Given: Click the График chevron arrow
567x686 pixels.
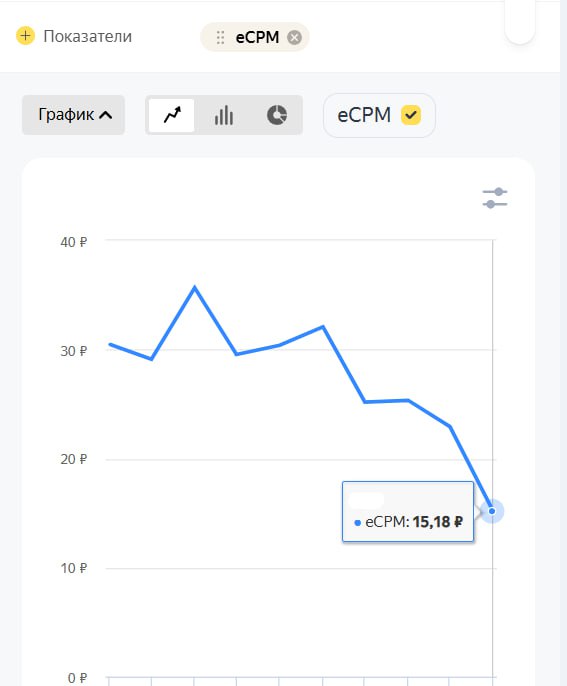Looking at the screenshot, I should point(105,115).
